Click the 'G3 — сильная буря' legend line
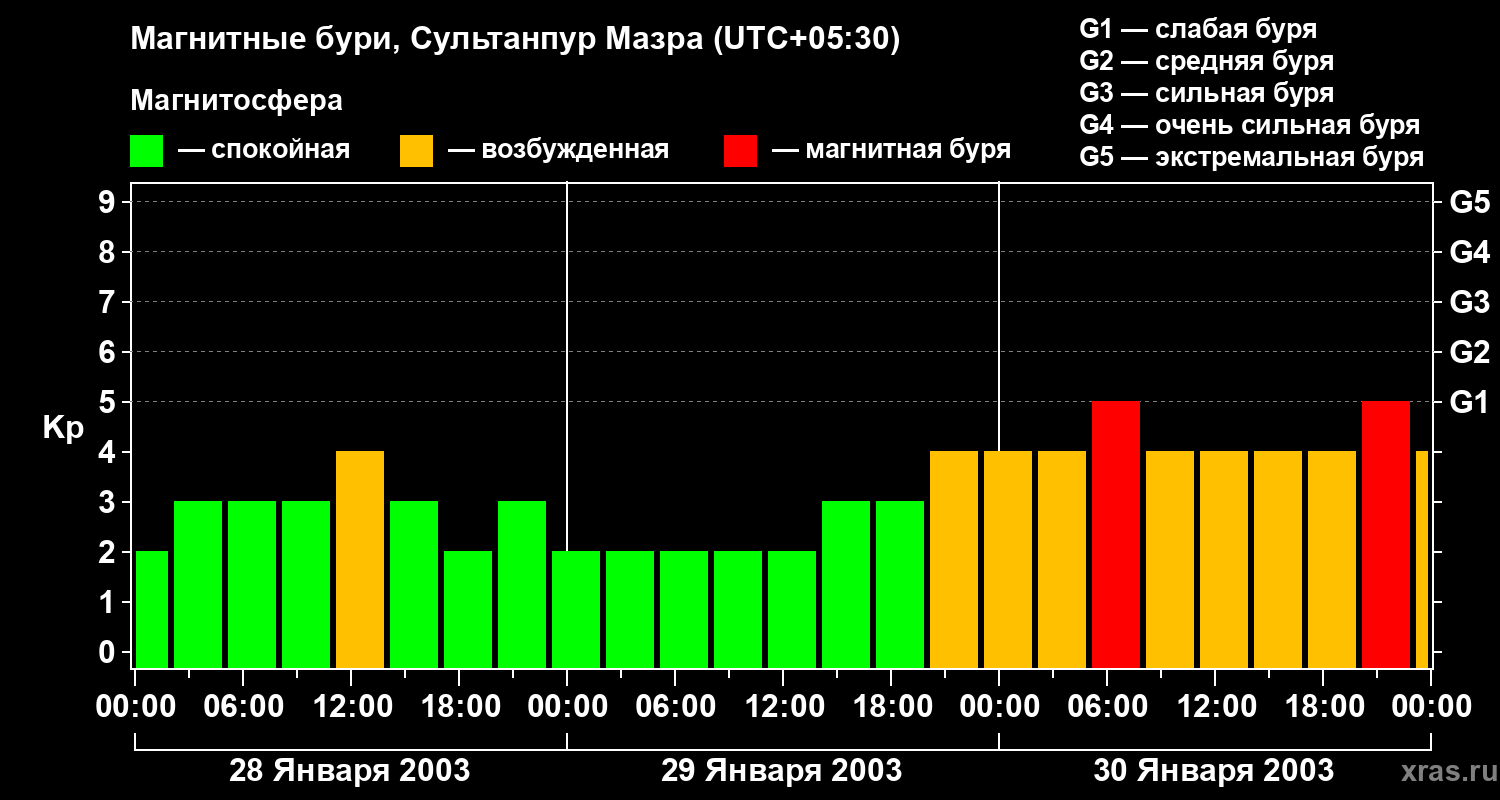The width and height of the screenshot is (1500, 800). (1207, 93)
